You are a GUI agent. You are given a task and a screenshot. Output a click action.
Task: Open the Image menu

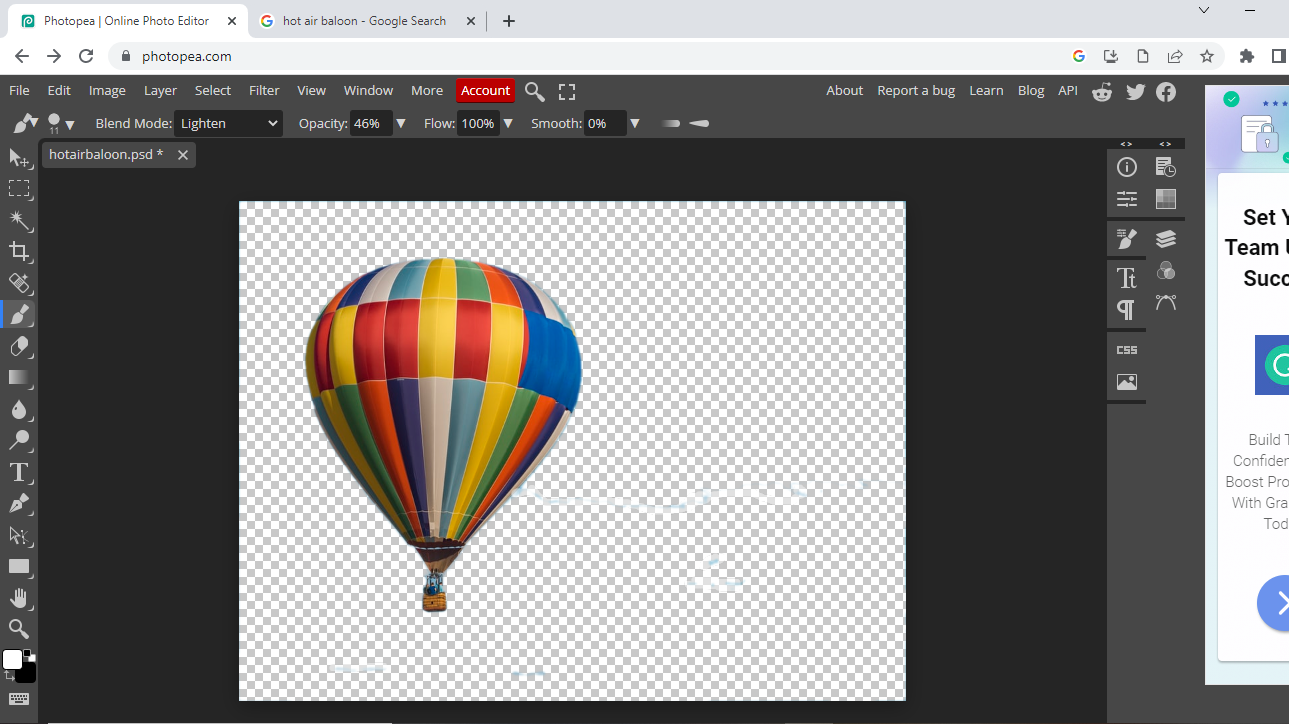coord(107,90)
